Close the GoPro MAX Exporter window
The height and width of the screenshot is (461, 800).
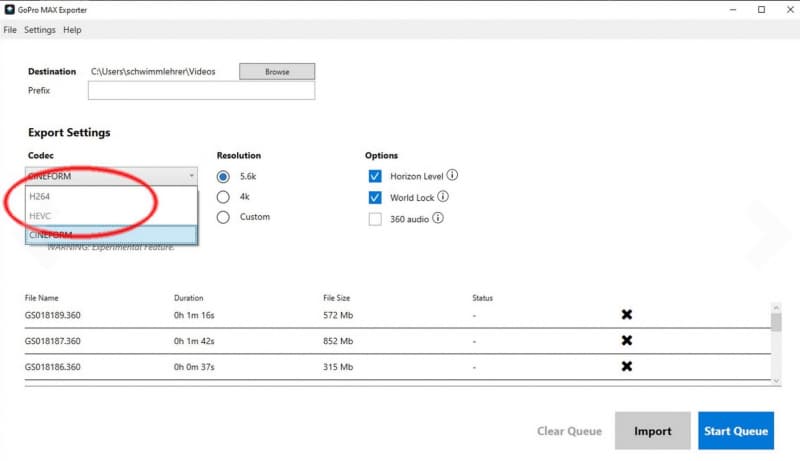pyautogui.click(x=790, y=9)
